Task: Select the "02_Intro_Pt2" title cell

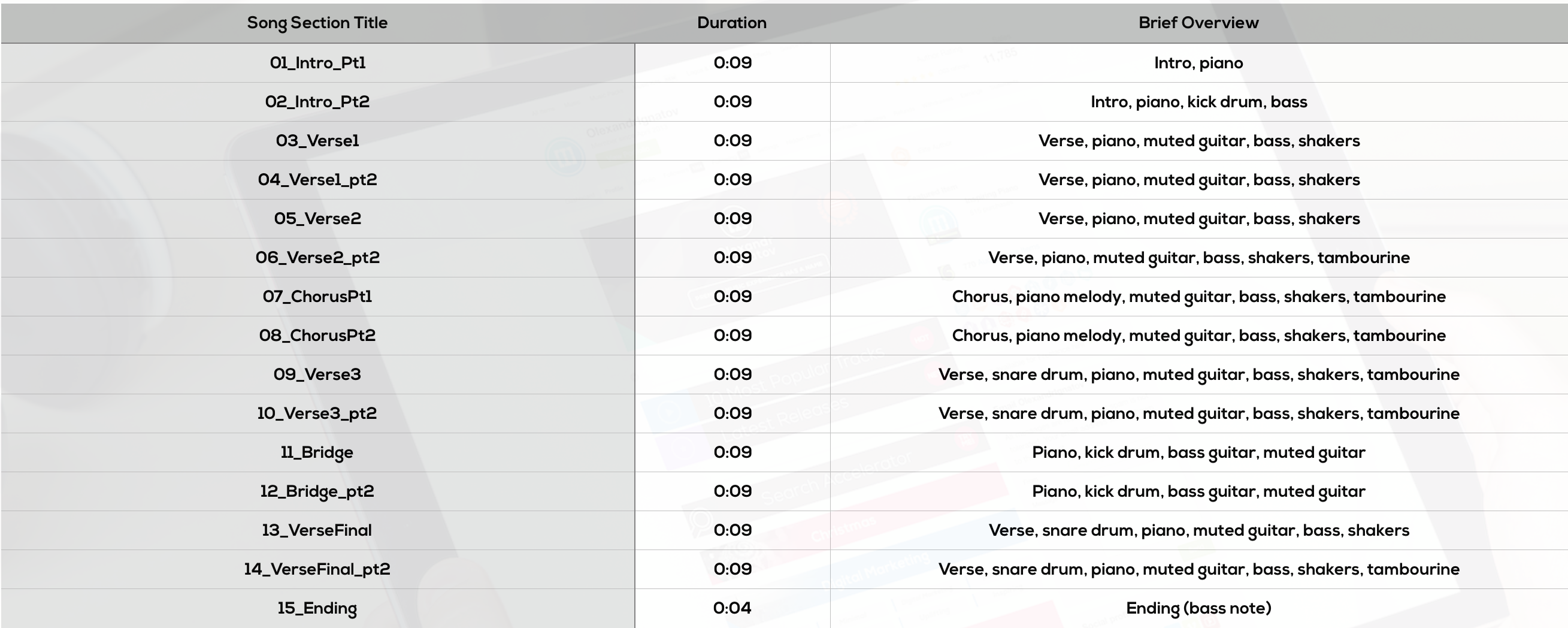Action: [317, 102]
